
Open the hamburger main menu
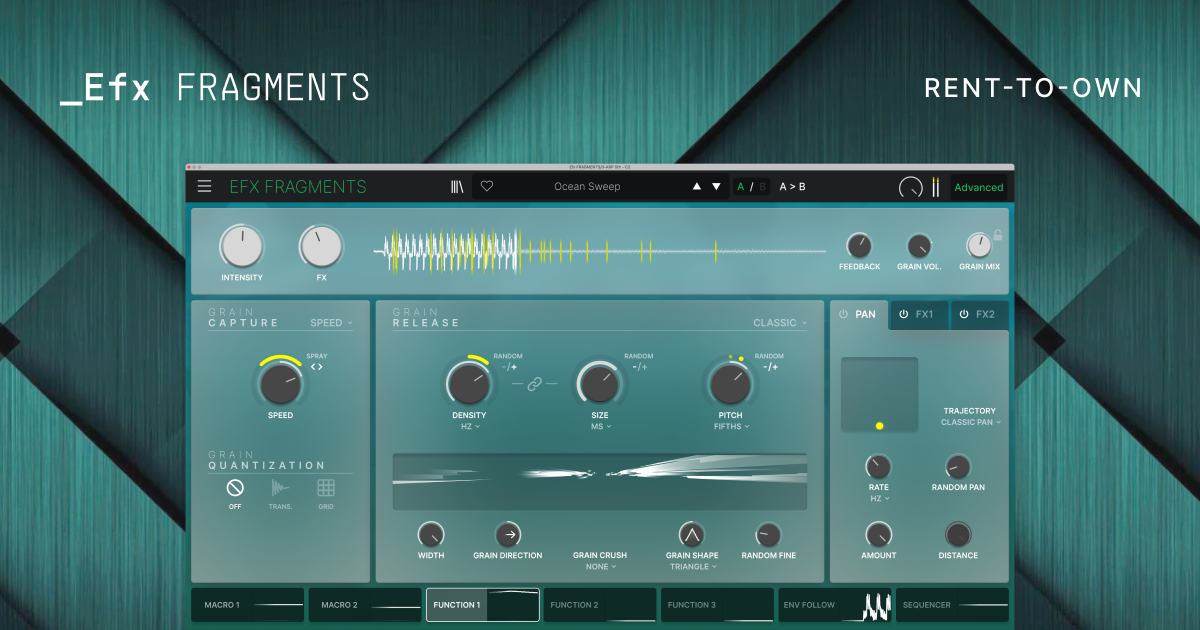(x=204, y=186)
